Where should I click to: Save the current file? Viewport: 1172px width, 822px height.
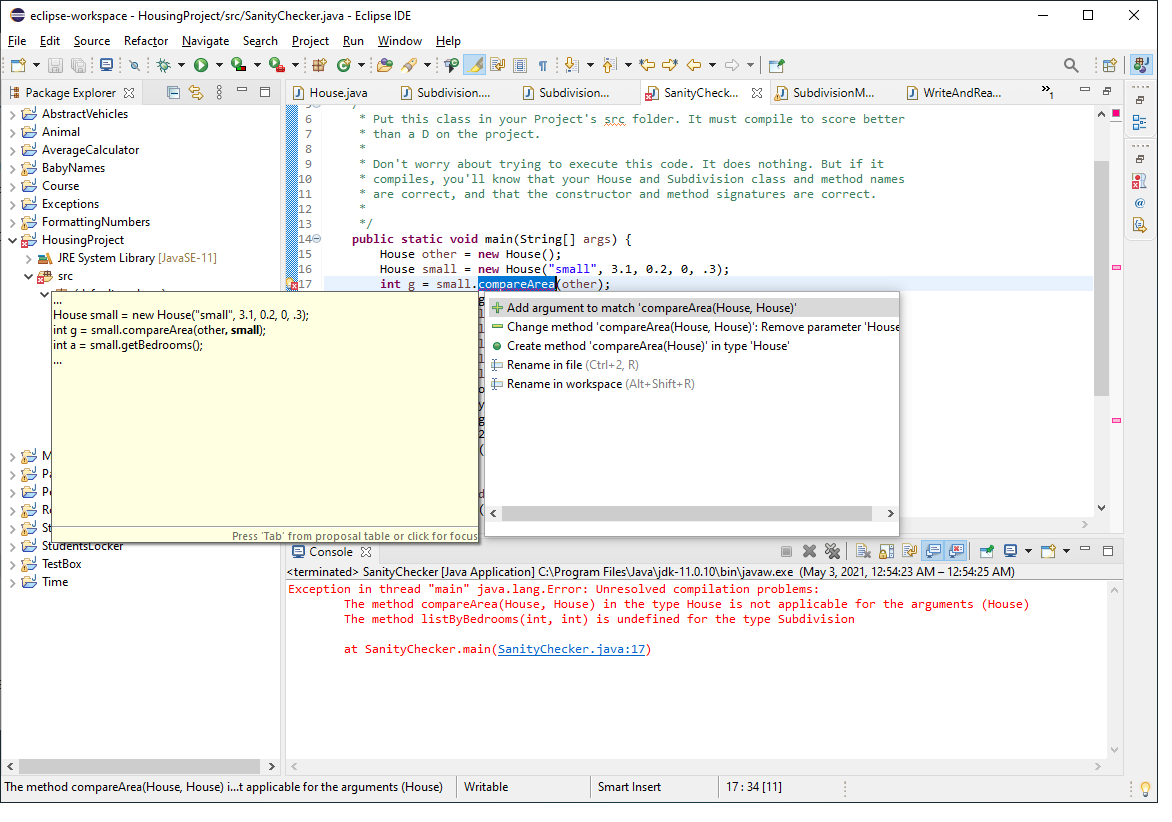[x=55, y=64]
